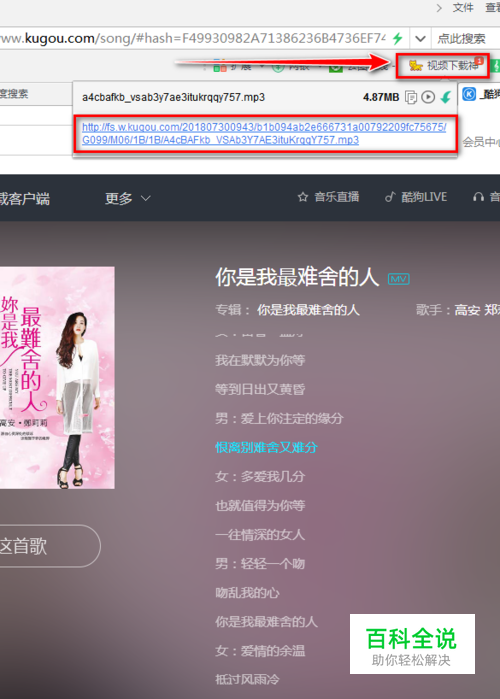
Task: Open singer link 高安
Action: click(467, 310)
